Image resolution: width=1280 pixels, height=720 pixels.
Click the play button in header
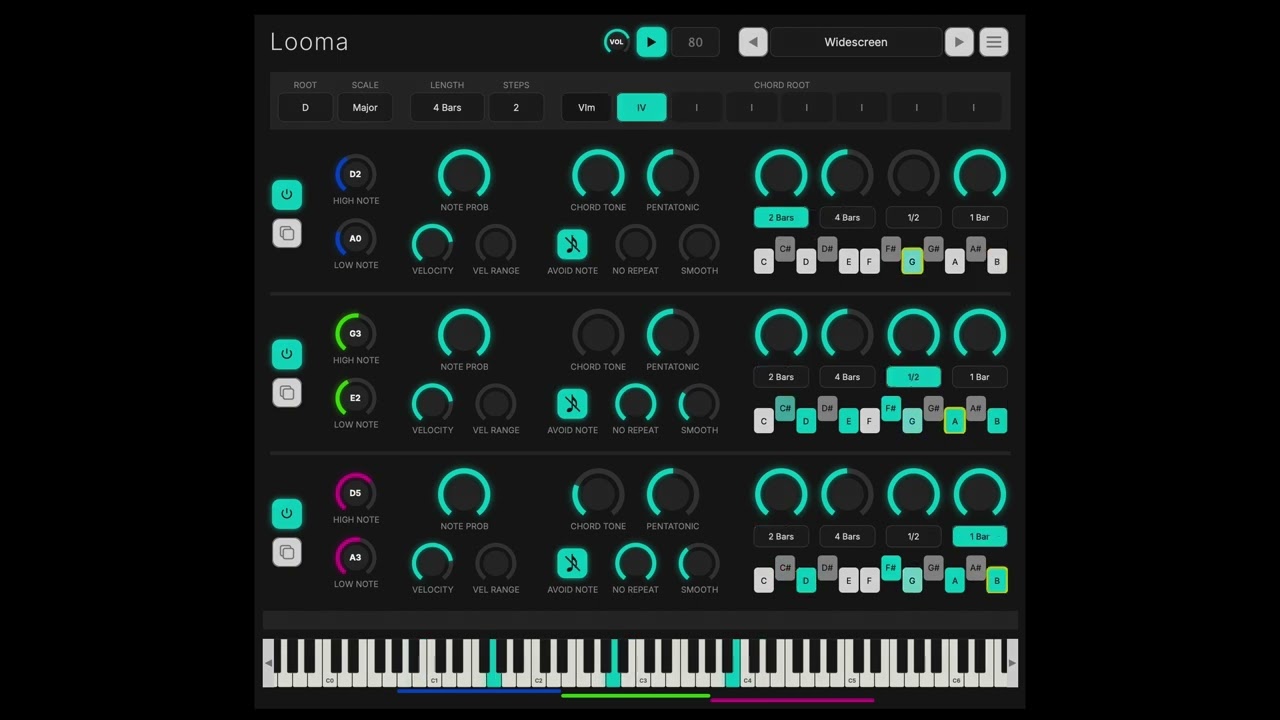click(651, 42)
